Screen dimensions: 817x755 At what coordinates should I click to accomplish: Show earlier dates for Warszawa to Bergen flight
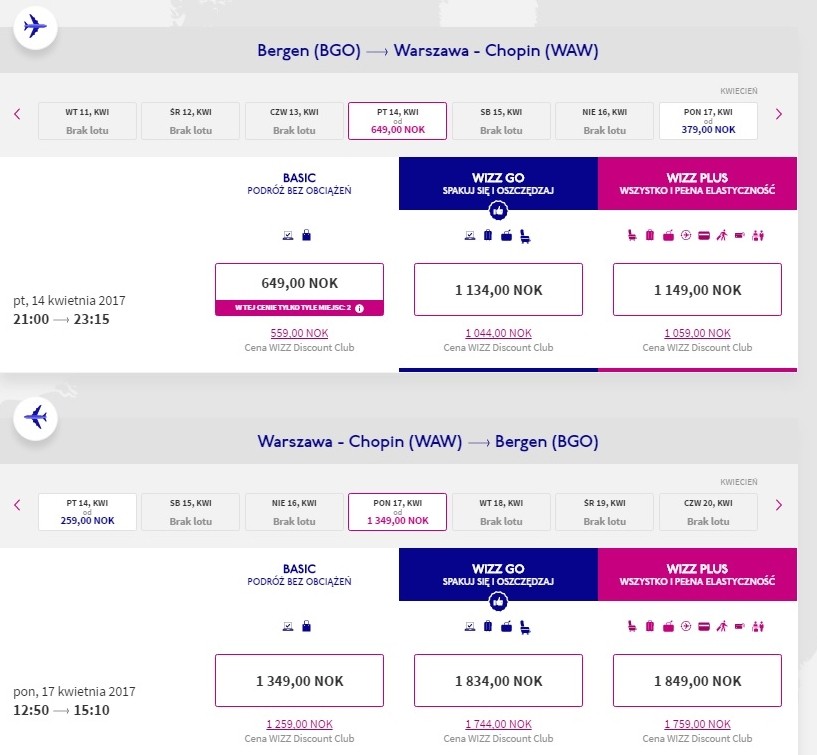(17, 505)
